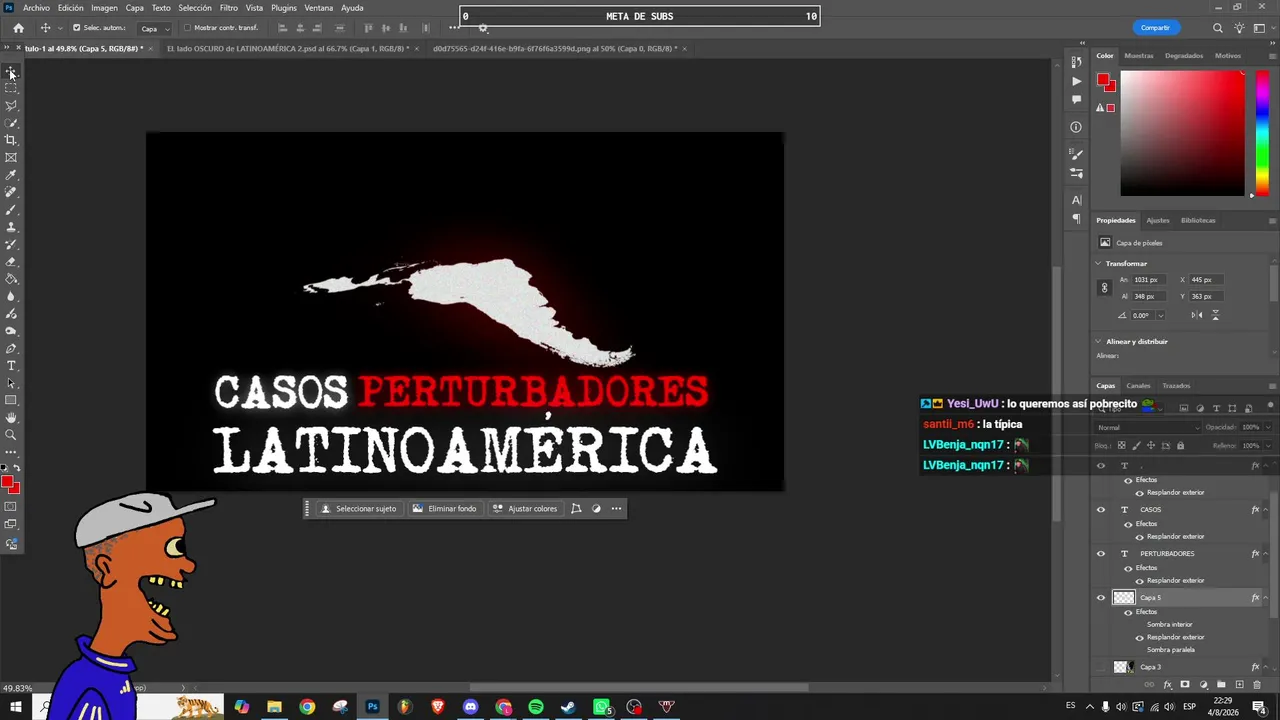The width and height of the screenshot is (1280, 720).
Task: Create a new layer group folder
Action: (x=1221, y=685)
